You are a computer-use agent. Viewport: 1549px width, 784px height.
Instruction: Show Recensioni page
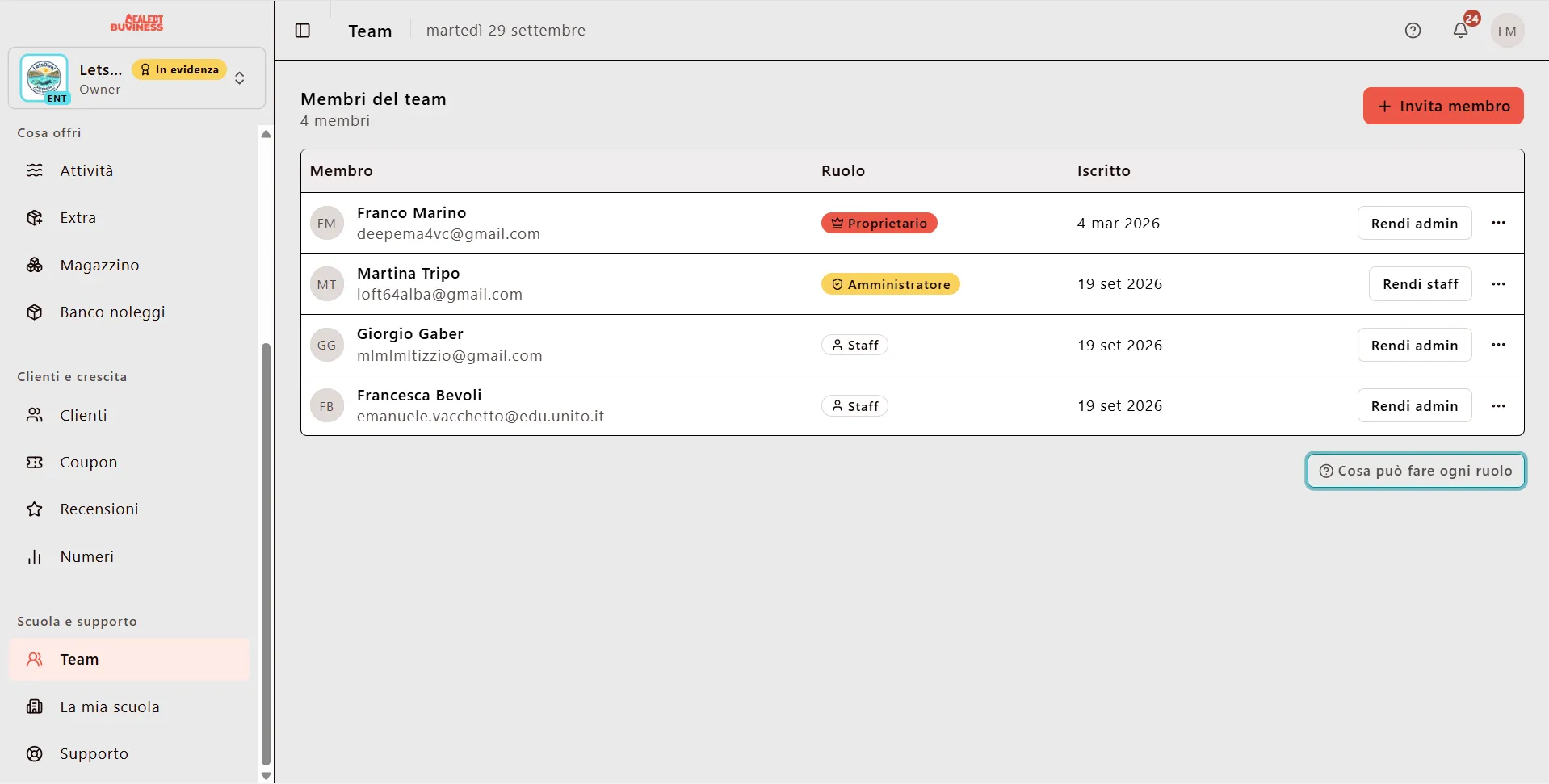point(129,509)
